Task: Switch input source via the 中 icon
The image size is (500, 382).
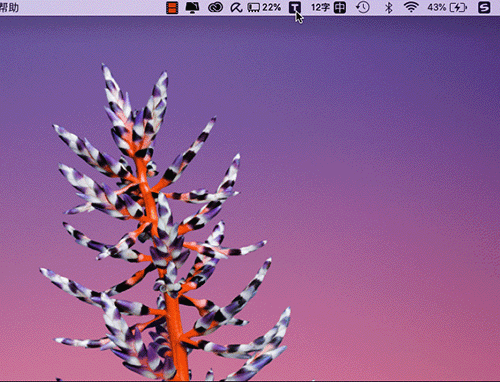Action: [340, 8]
